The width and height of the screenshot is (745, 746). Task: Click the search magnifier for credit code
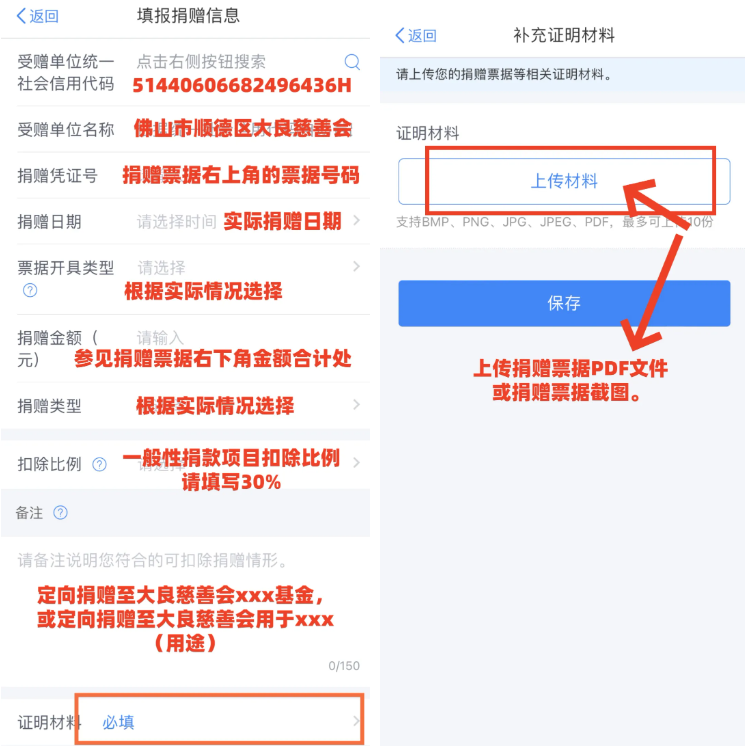(x=352, y=62)
